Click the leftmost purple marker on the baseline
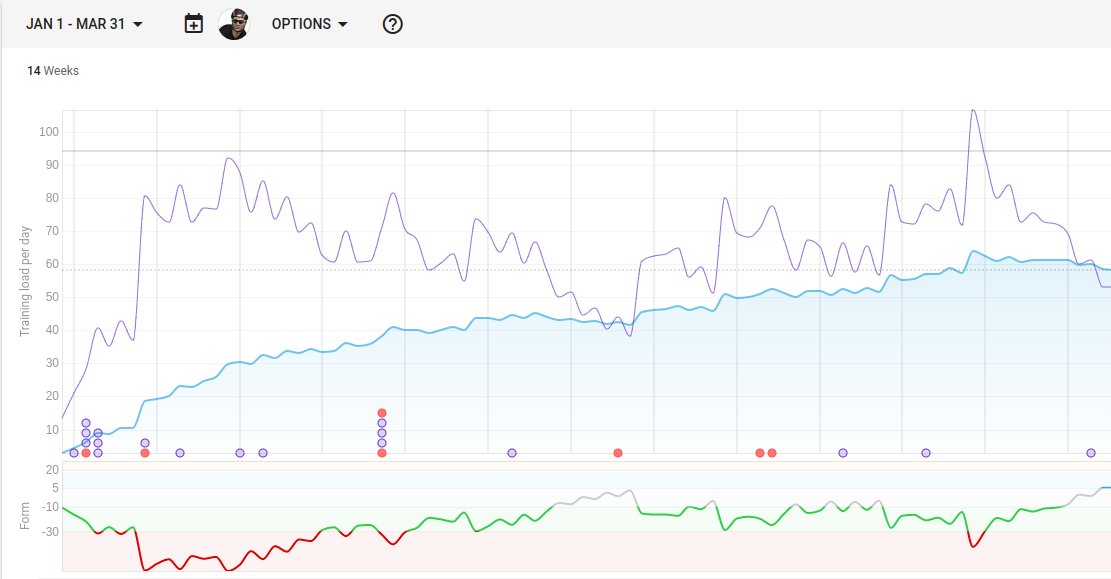The image size is (1111, 579). [74, 453]
